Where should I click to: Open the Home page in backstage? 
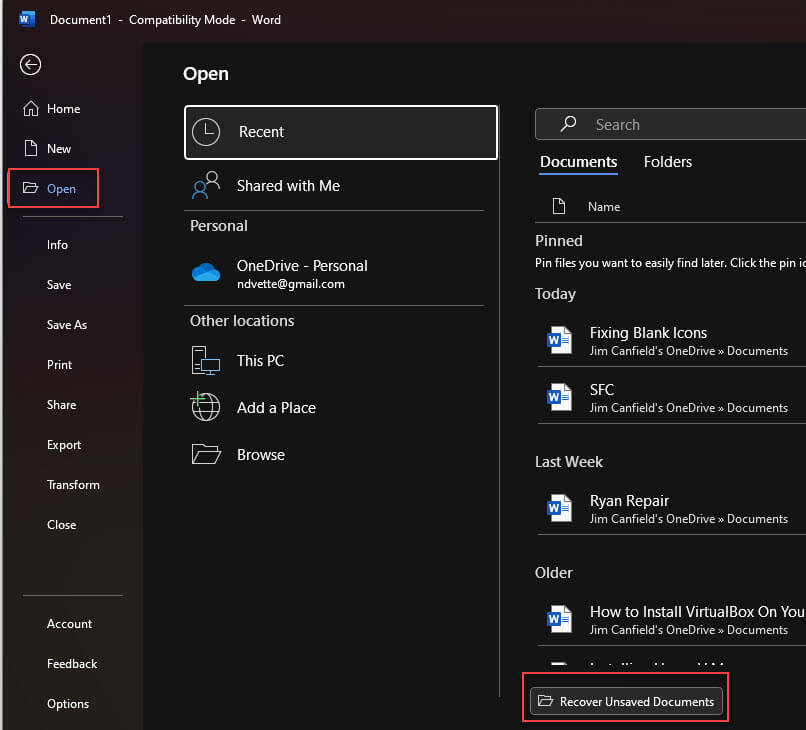(x=64, y=109)
